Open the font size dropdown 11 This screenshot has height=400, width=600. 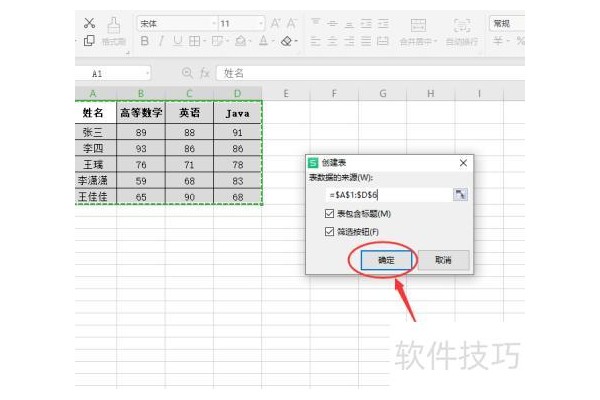(x=261, y=24)
